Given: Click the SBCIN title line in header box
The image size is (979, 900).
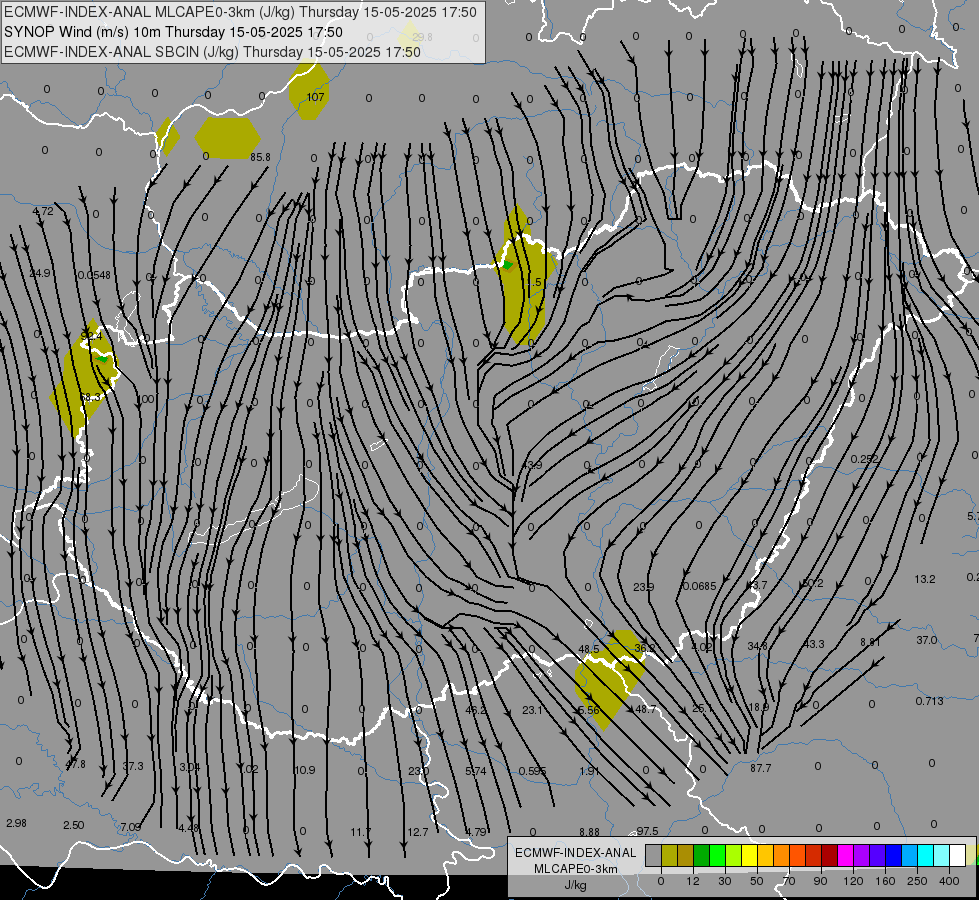Looking at the screenshot, I should [212, 52].
